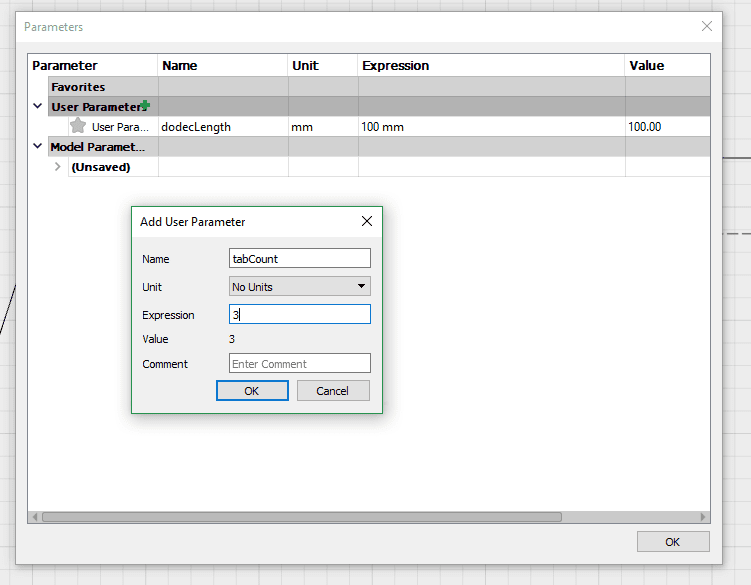The height and width of the screenshot is (585, 751).
Task: Click the scrollbar left arrow
Action: pyautogui.click(x=34, y=517)
